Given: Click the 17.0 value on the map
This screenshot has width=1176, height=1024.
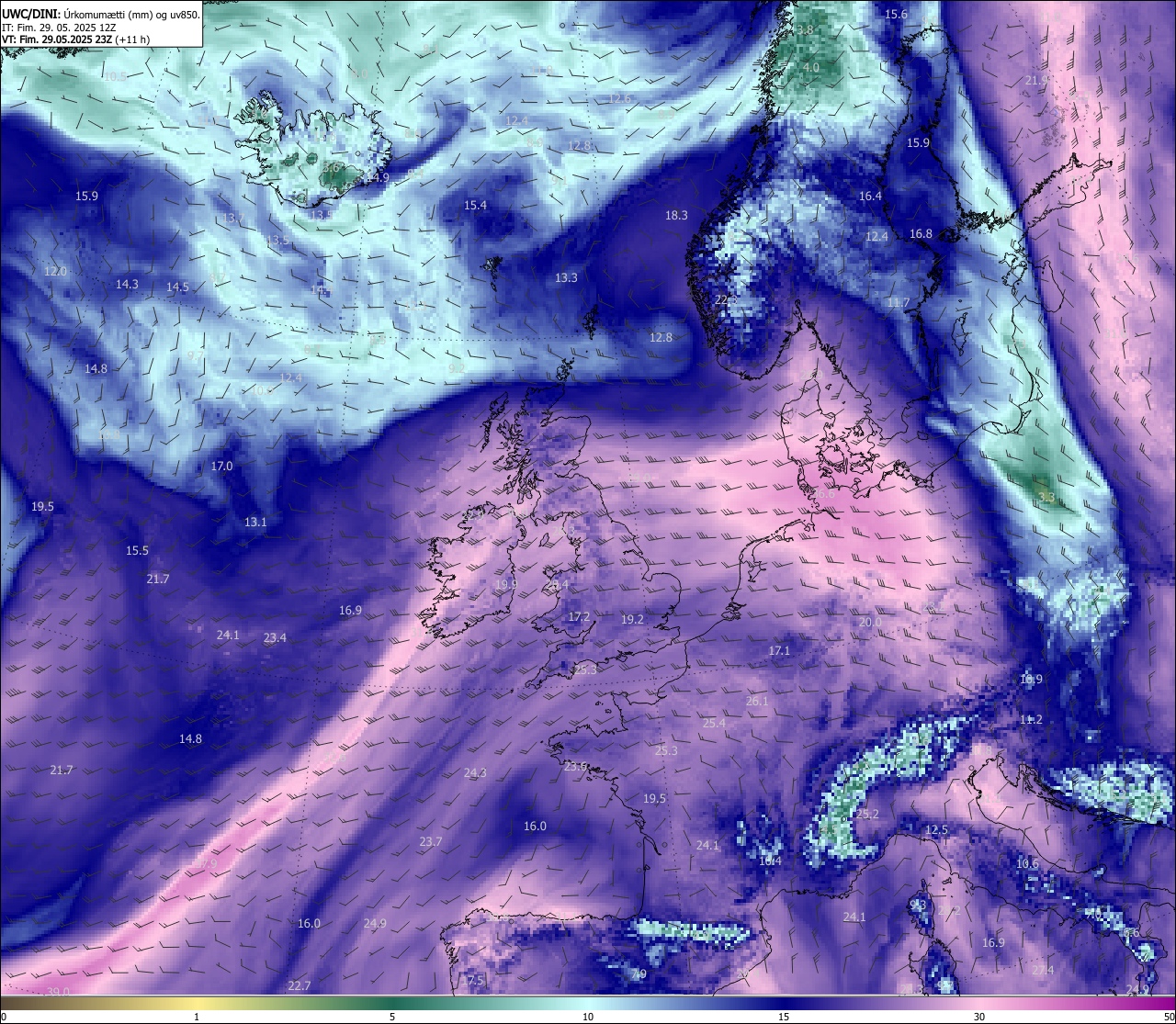Looking at the screenshot, I should (x=221, y=467).
